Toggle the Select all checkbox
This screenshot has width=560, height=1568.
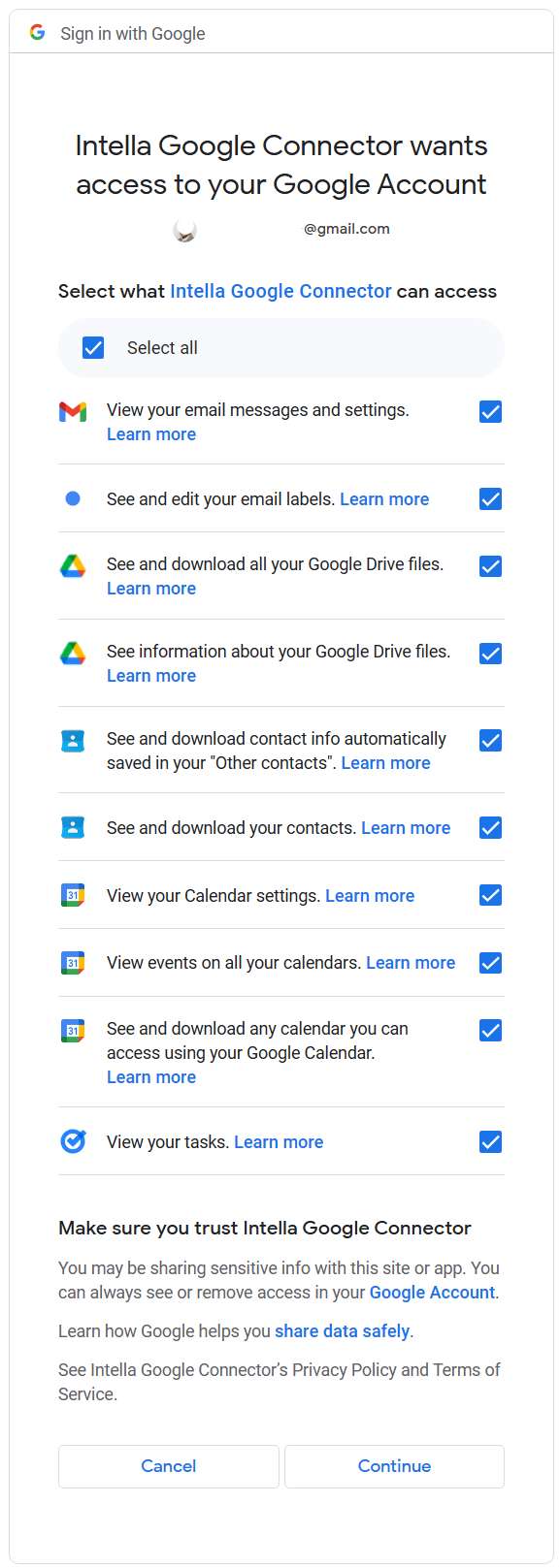[x=93, y=347]
